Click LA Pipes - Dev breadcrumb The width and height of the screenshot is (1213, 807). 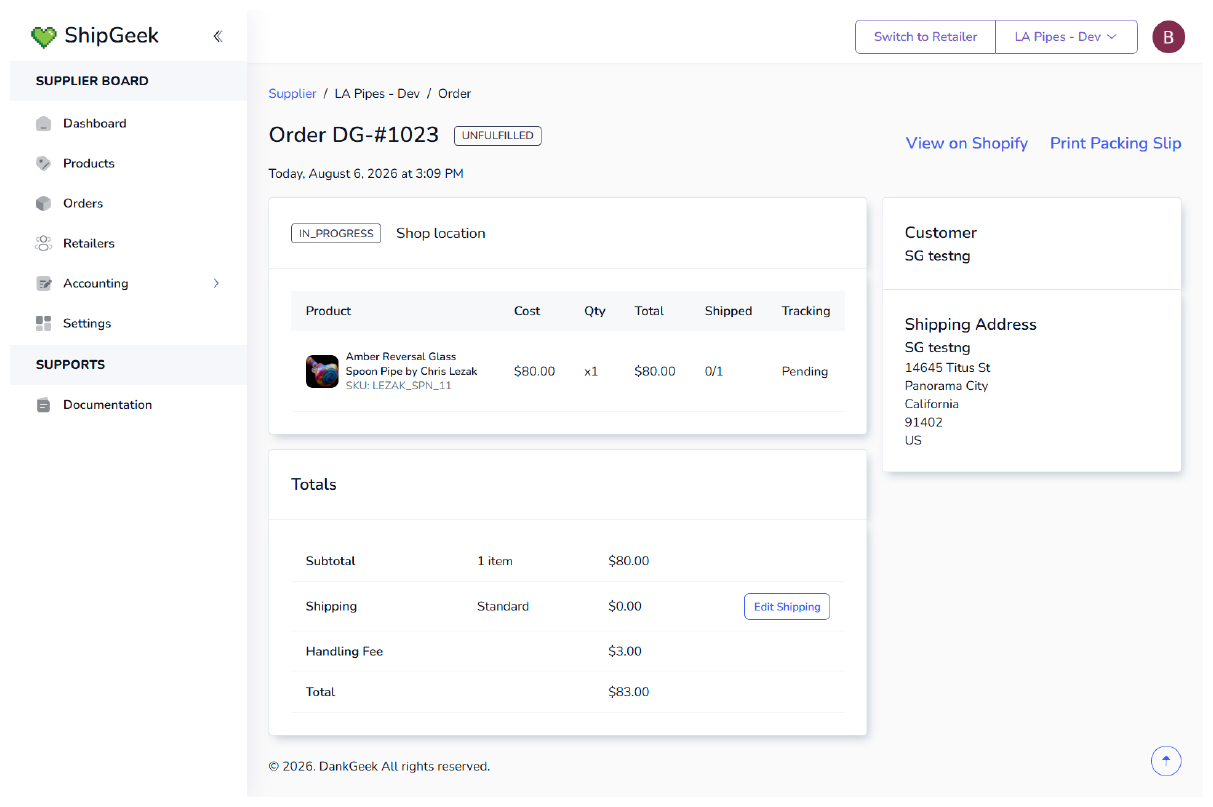pos(377,93)
